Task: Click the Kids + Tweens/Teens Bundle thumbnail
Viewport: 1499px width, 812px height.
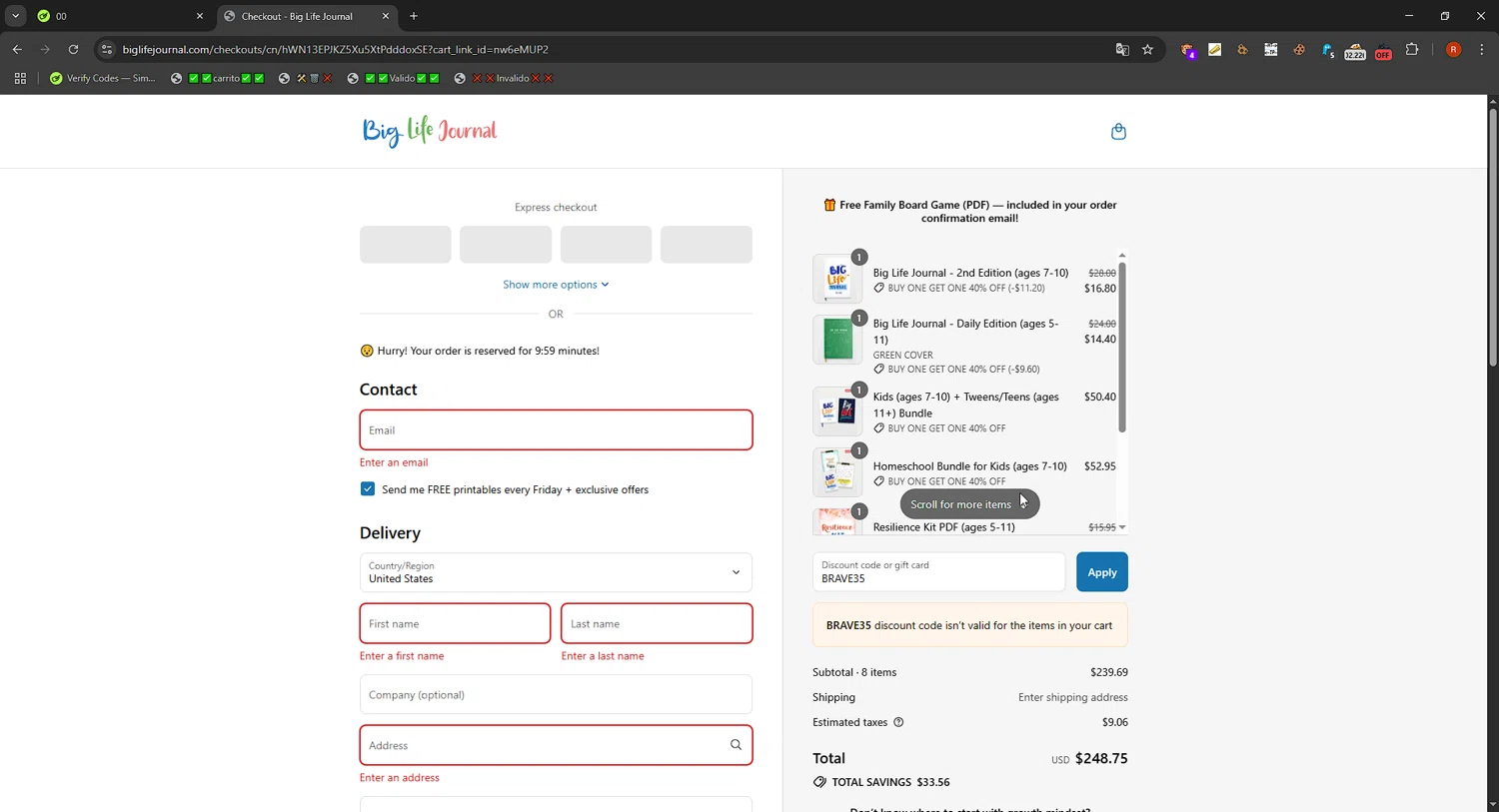Action: [837, 411]
